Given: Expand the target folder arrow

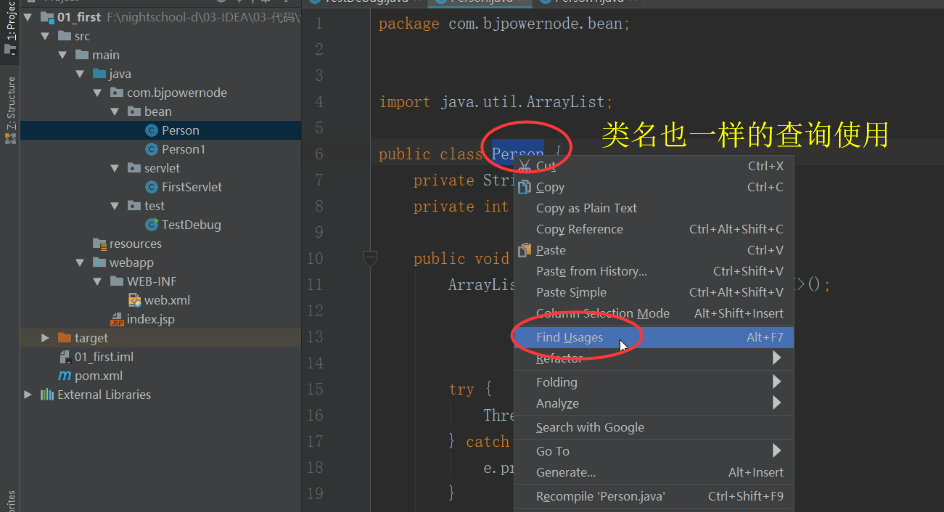Looking at the screenshot, I should tap(45, 338).
